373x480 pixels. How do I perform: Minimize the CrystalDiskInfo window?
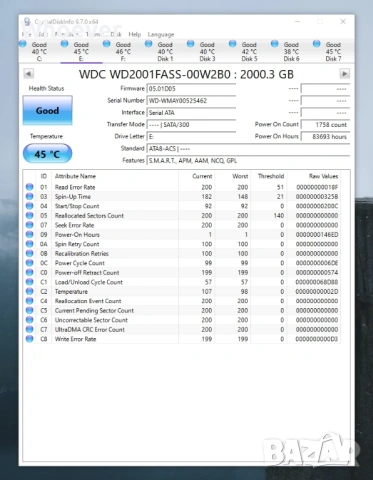[x=298, y=22]
